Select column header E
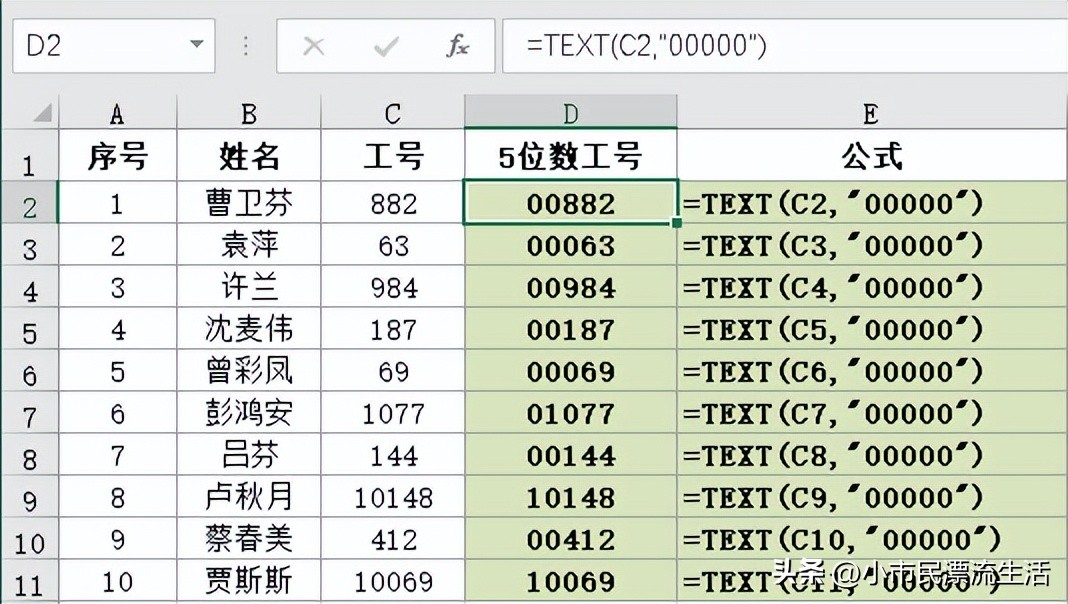The image size is (1068, 604). [869, 112]
